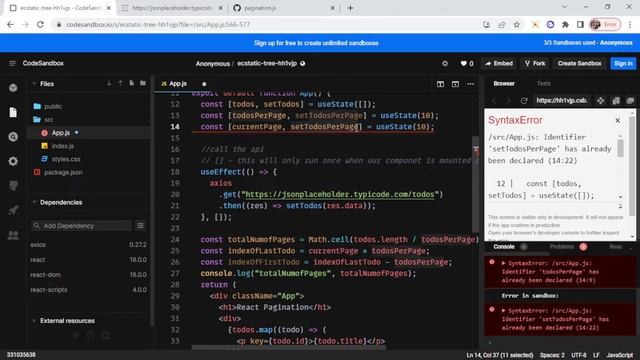Image resolution: width=640 pixels, height=360 pixels.
Task: Click the sandbox privacy icon beside sandbox name
Action: pos(303,64)
